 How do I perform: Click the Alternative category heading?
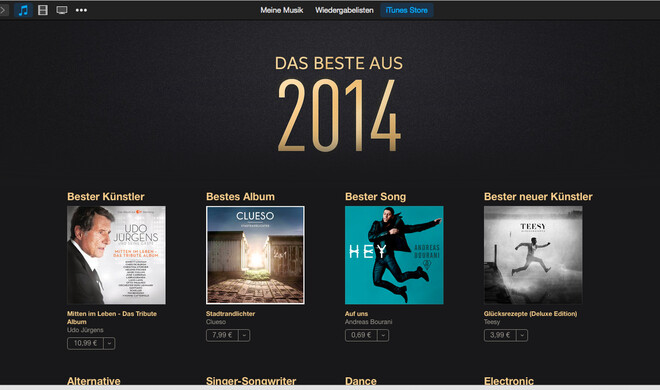[x=93, y=381]
